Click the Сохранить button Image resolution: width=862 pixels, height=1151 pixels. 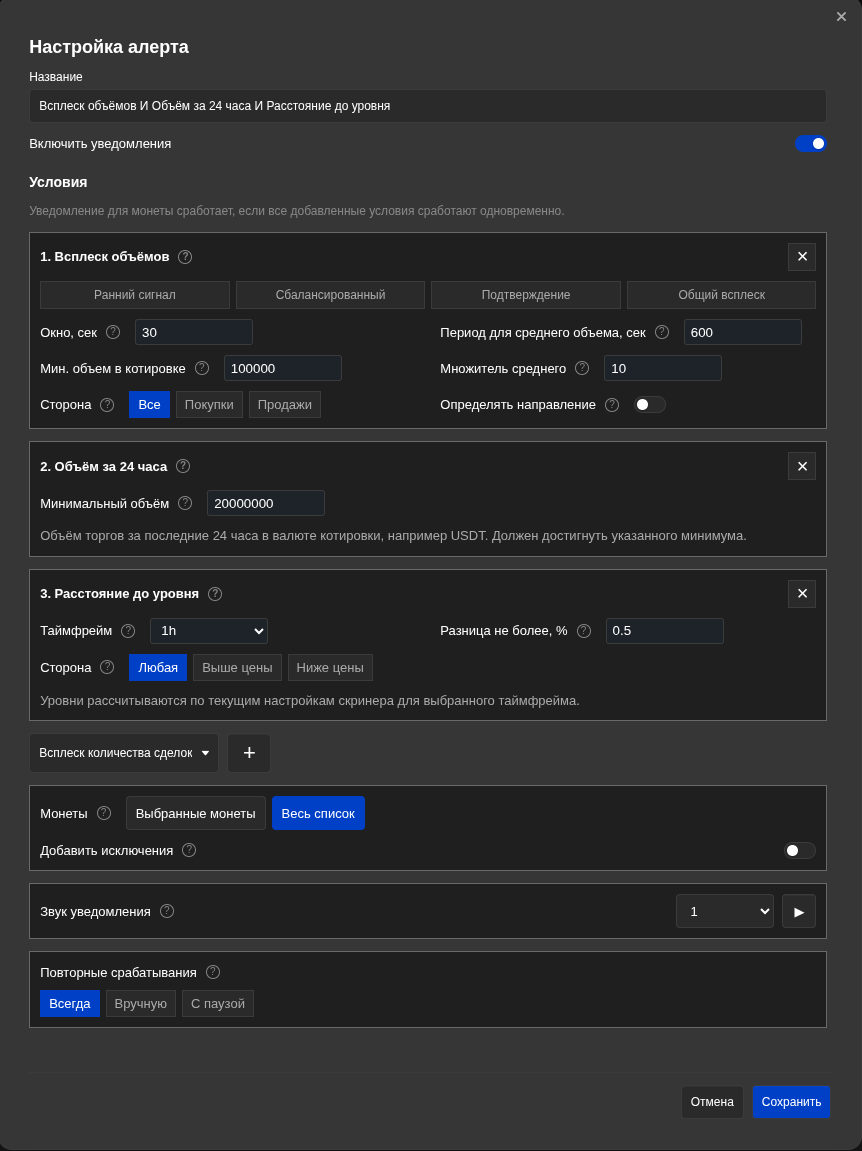pyautogui.click(x=792, y=1102)
